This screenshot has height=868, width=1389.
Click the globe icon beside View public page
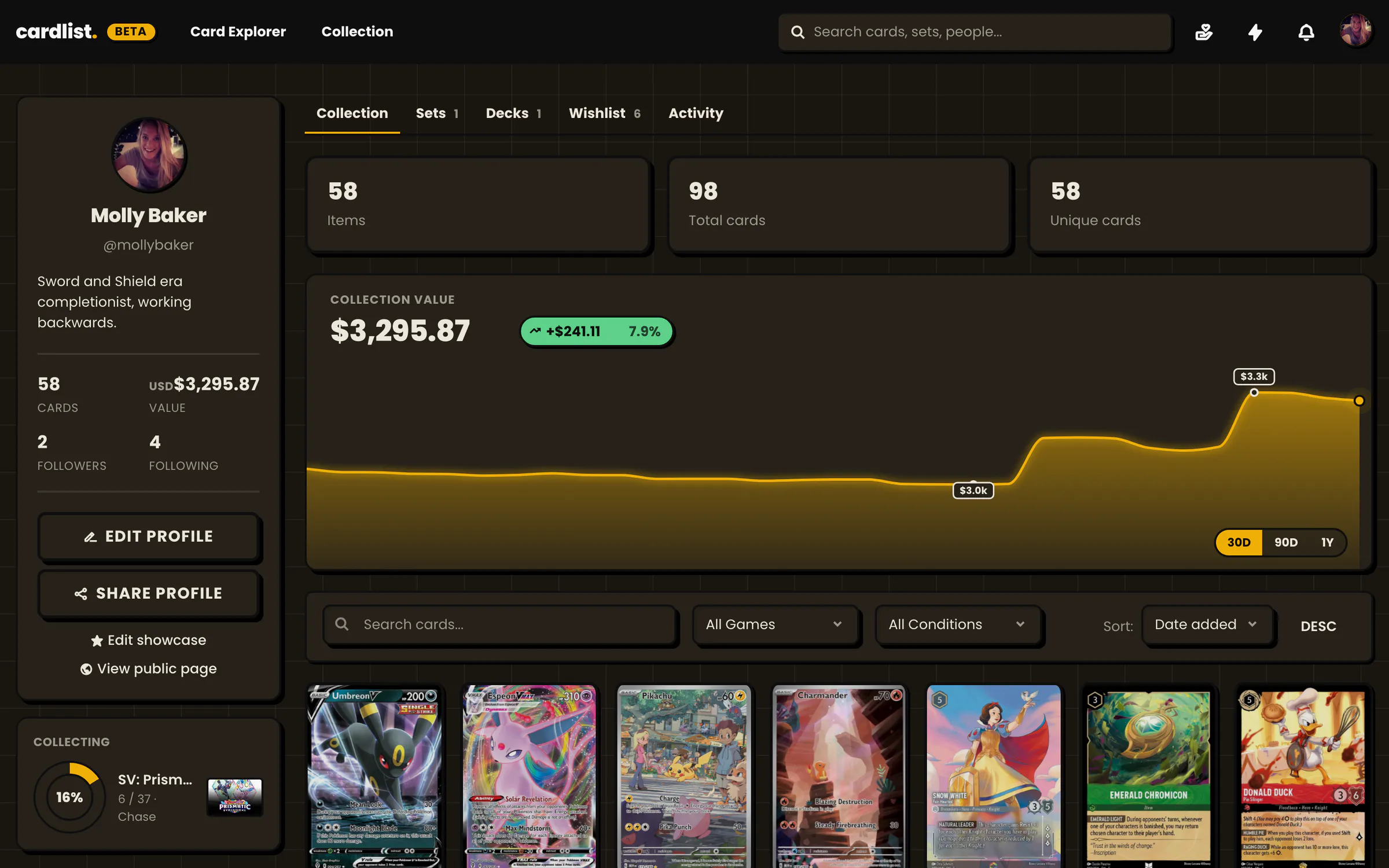pos(86,669)
